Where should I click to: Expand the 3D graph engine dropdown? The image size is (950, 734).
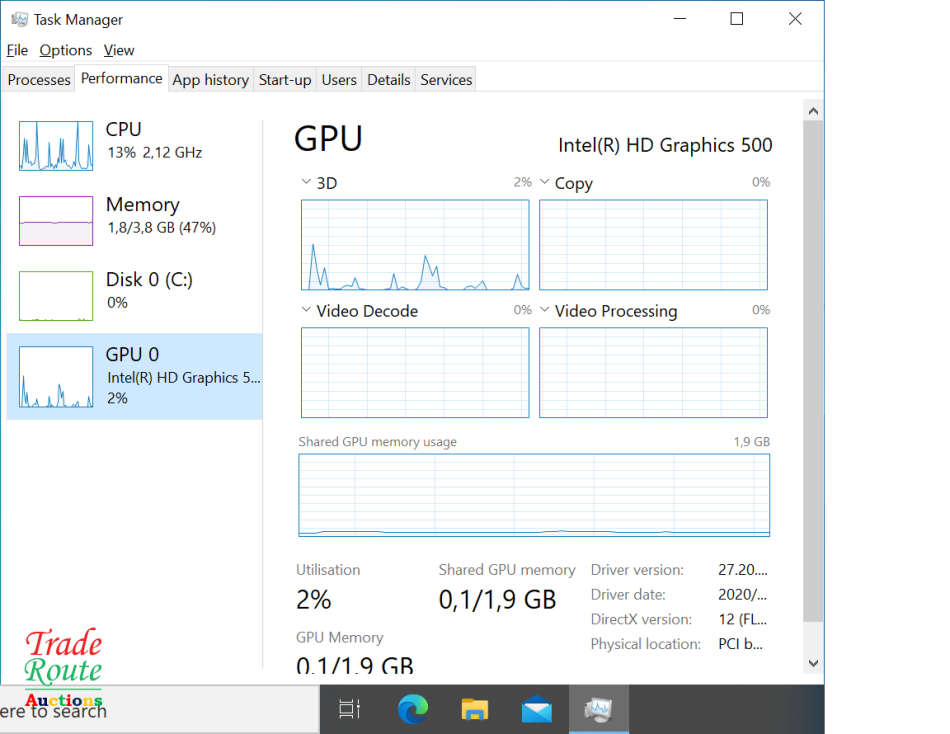(306, 183)
